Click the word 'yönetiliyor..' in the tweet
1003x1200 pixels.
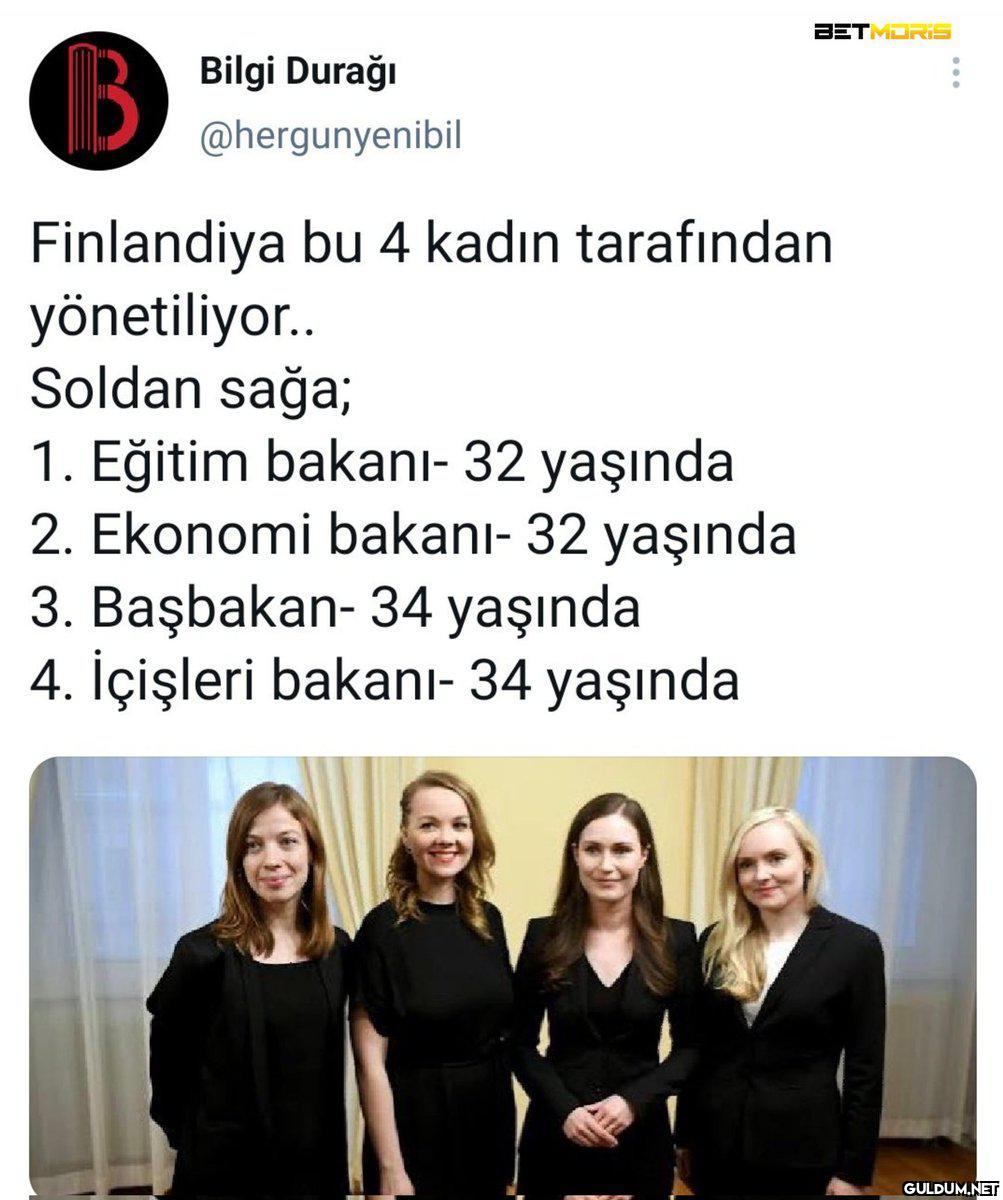(172, 319)
